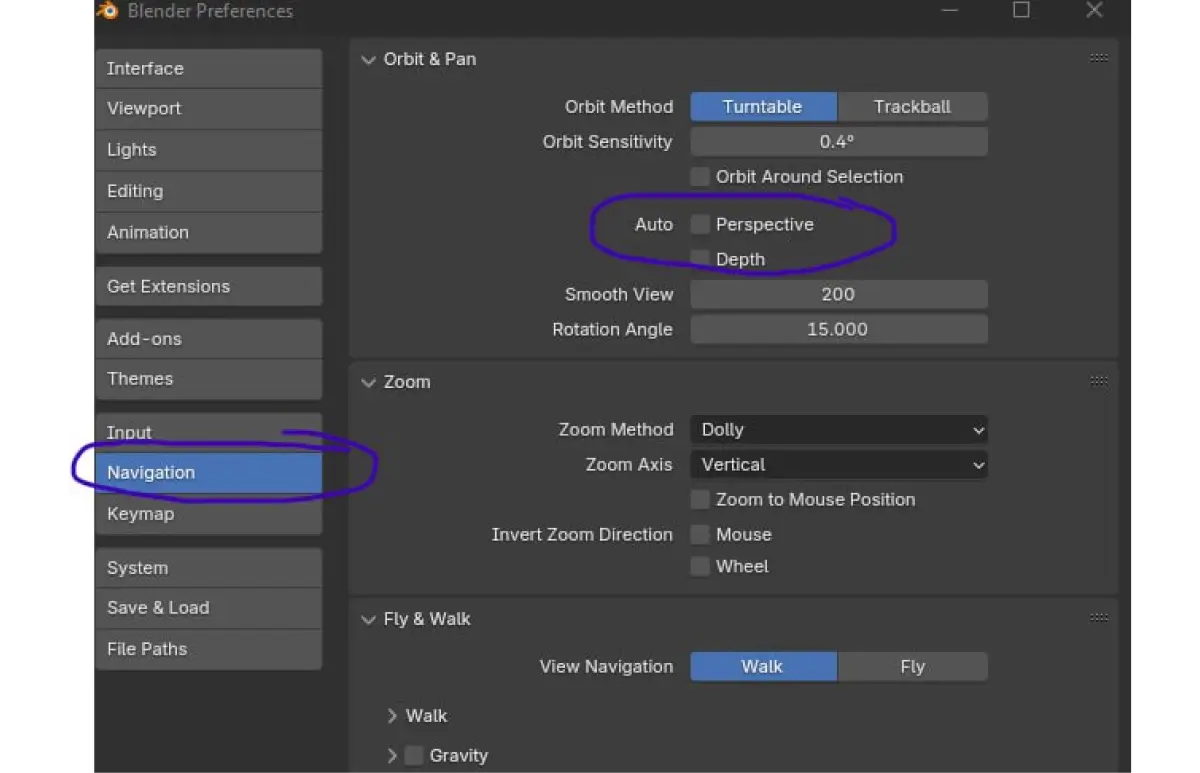The image size is (1200, 773).
Task: Click the Orbit & Pan panel grip icon
Action: pos(1099,58)
